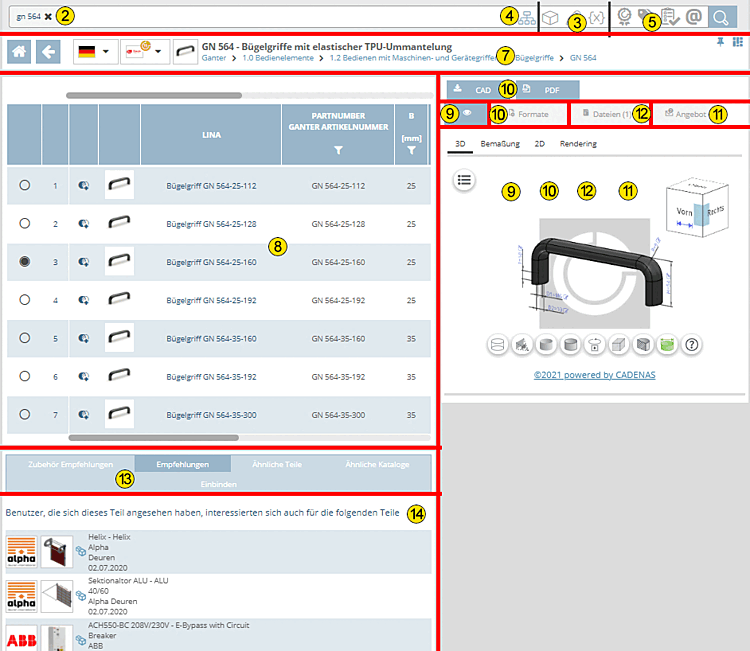Select radio button for row 1

[x=24, y=185]
